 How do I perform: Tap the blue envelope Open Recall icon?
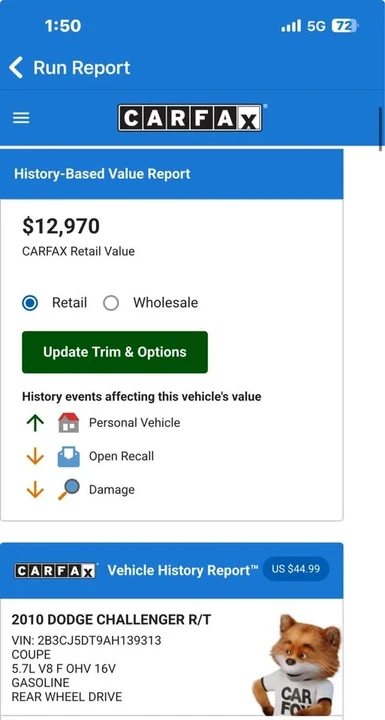pos(68,456)
